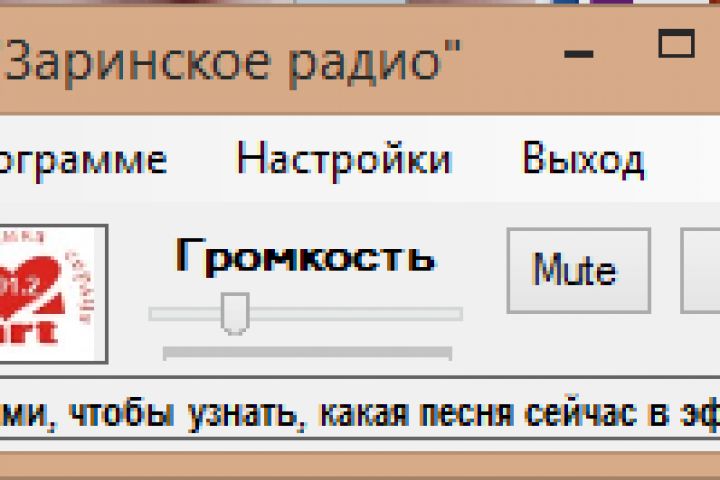720x480 pixels.
Task: Click the Heart radio station logo
Action: pyautogui.click(x=51, y=294)
